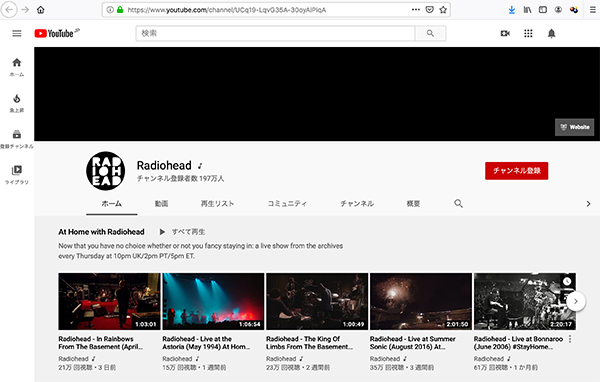Play all with すべて再生
This screenshot has width=600, height=382.
coord(183,232)
